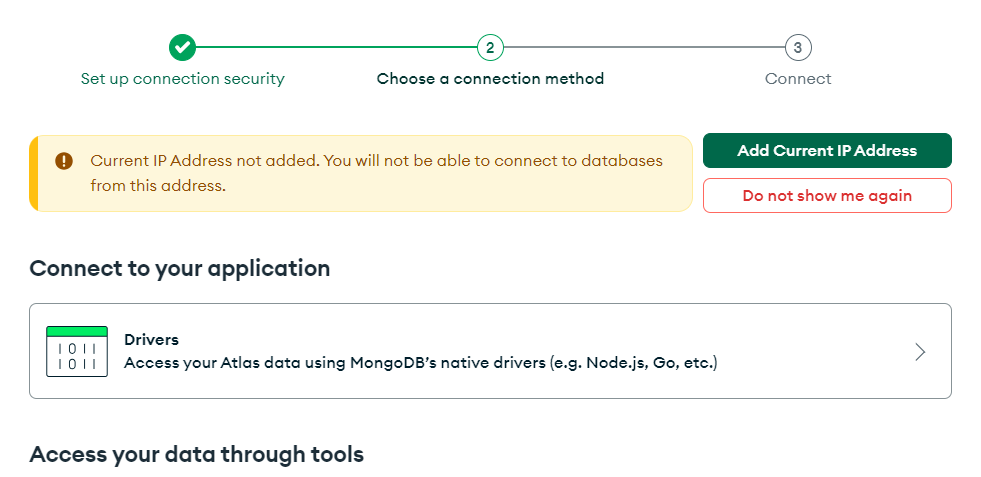Go back to Set up connection security

pyautogui.click(x=183, y=79)
